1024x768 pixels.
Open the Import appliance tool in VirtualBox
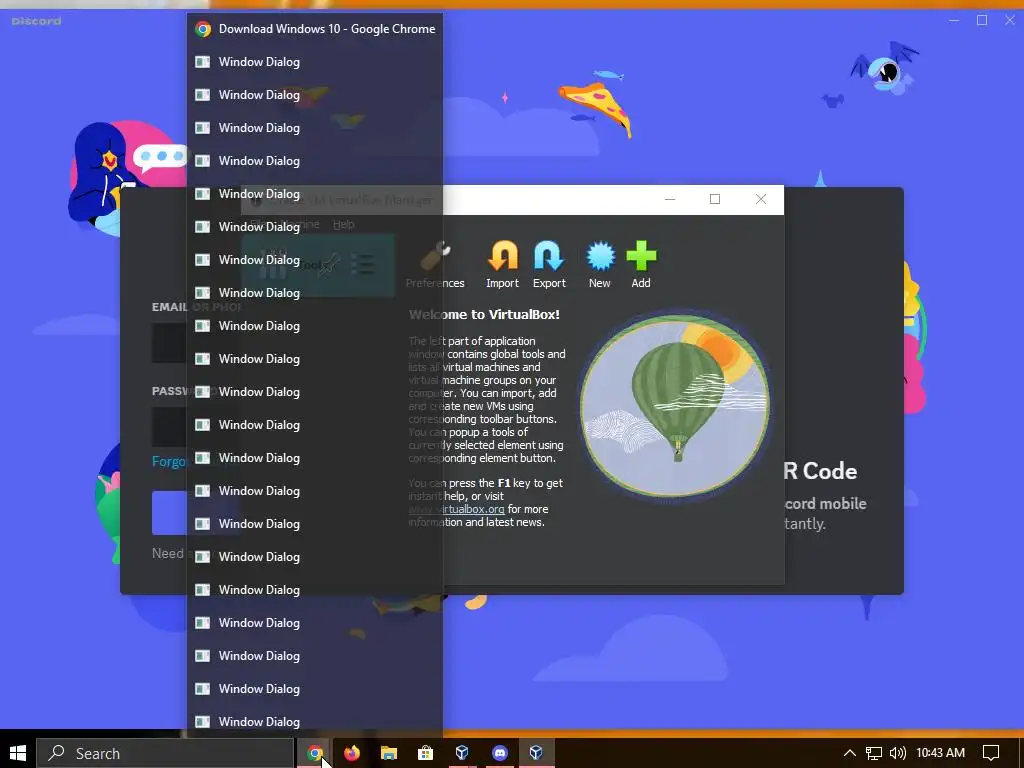[x=502, y=265]
